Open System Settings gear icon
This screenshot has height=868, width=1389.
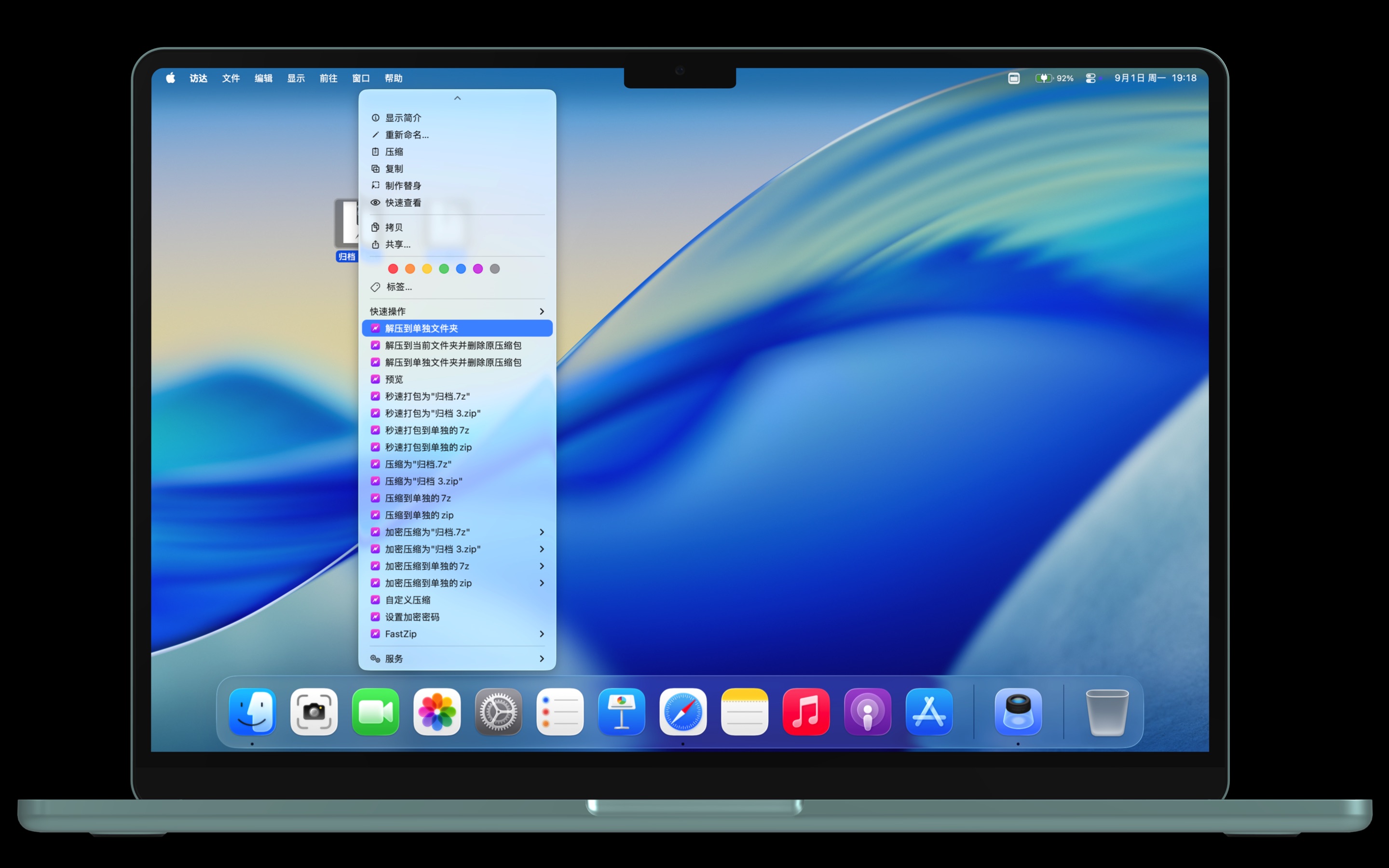coord(498,711)
